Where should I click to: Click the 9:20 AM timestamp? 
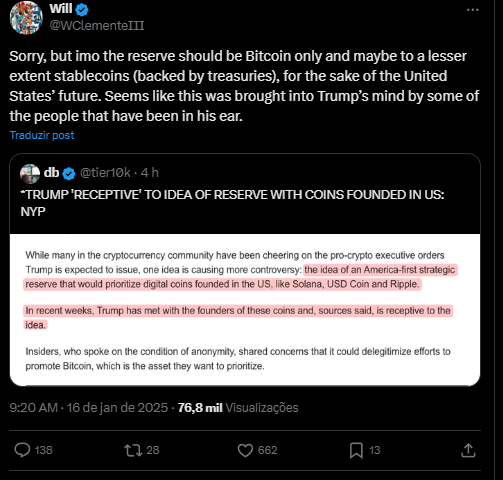click(x=34, y=408)
